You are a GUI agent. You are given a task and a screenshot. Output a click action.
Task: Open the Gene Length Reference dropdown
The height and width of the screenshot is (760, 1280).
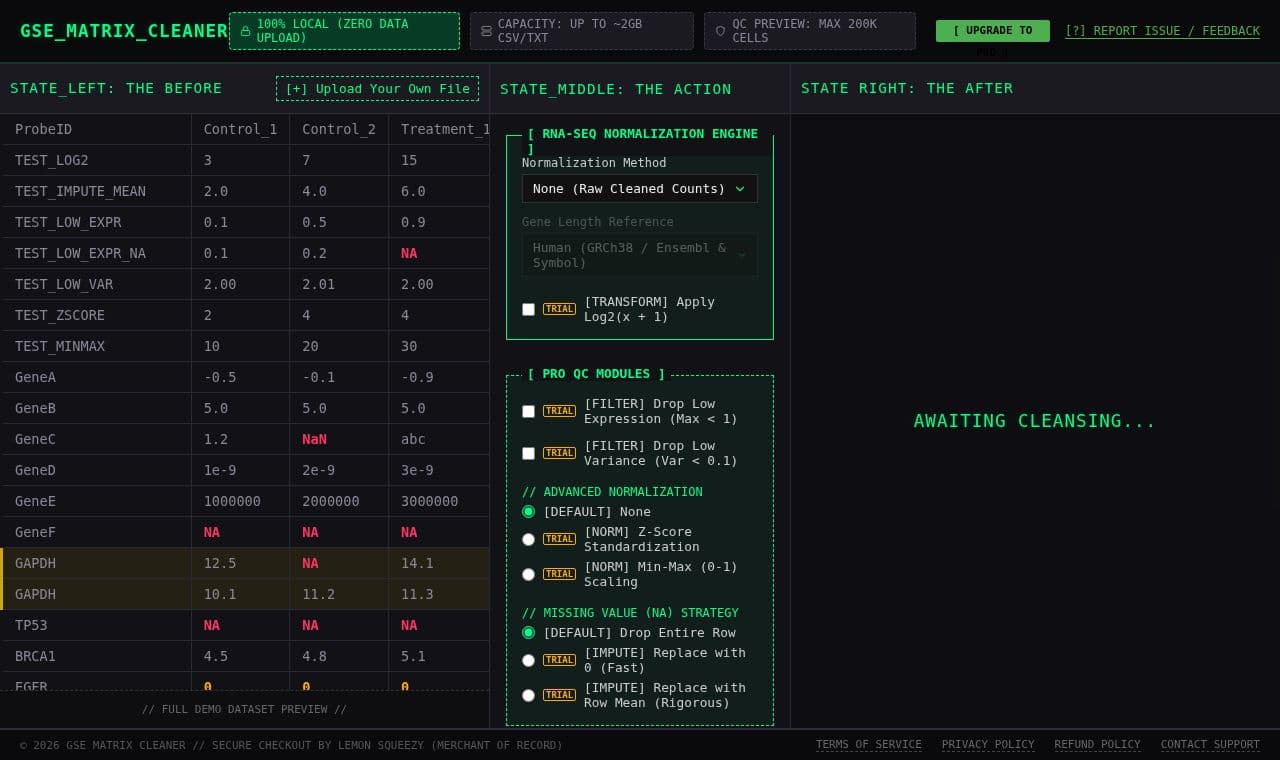[640, 255]
